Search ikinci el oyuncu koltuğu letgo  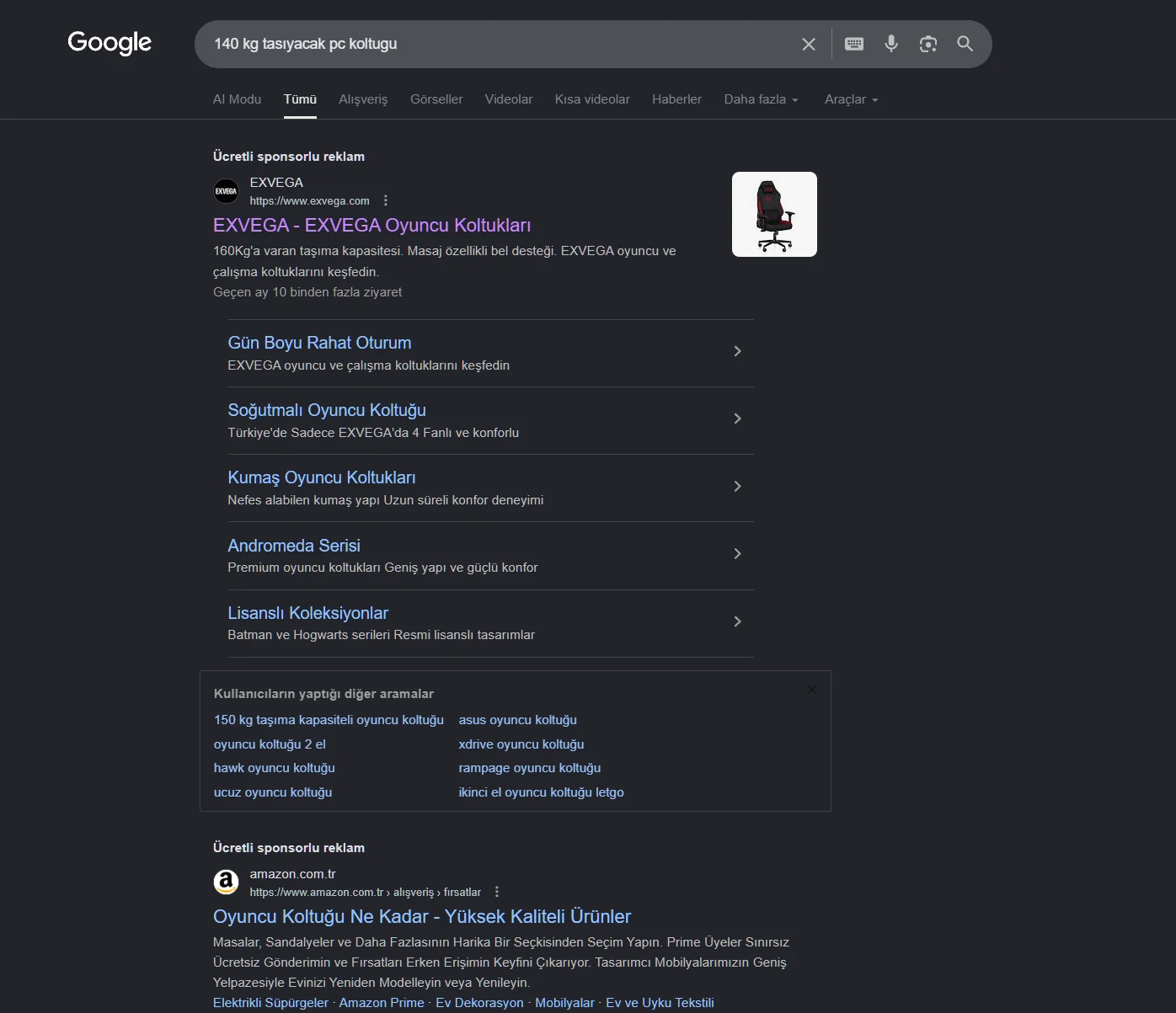[541, 792]
